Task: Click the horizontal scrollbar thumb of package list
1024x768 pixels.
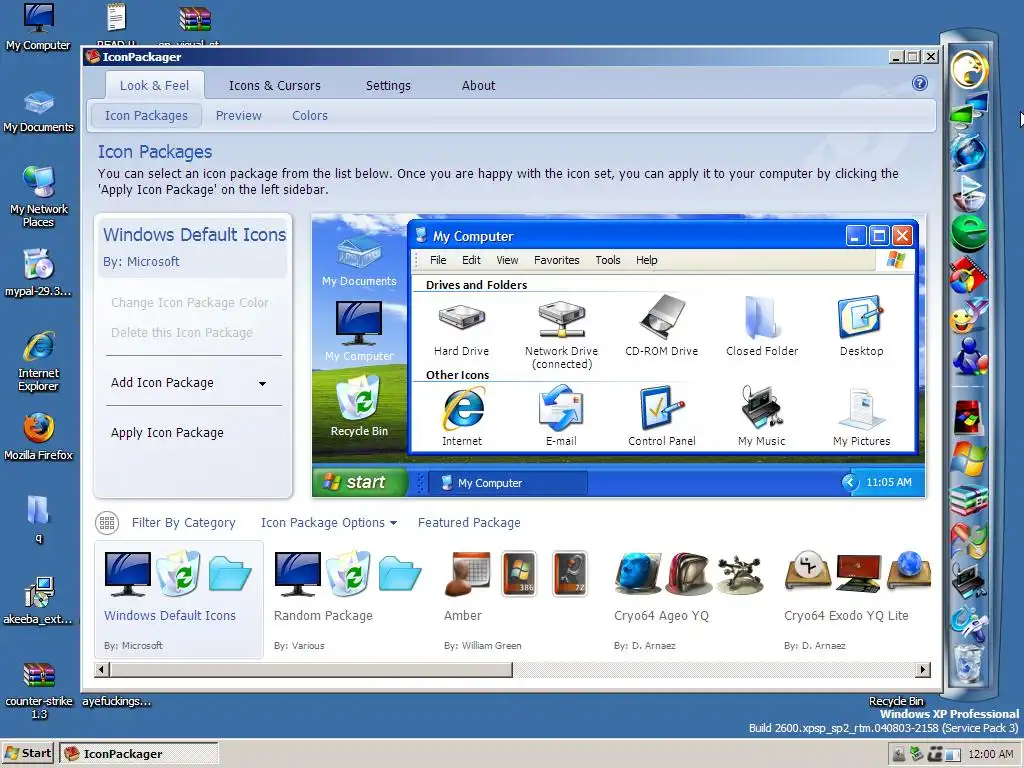Action: click(311, 669)
